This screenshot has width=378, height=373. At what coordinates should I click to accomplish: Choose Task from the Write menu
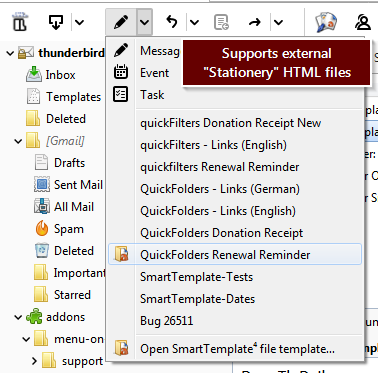[x=152, y=95]
